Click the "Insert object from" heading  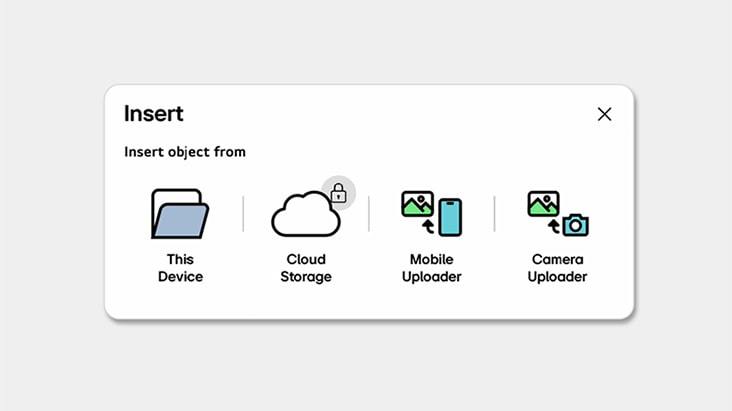pyautogui.click(x=185, y=152)
